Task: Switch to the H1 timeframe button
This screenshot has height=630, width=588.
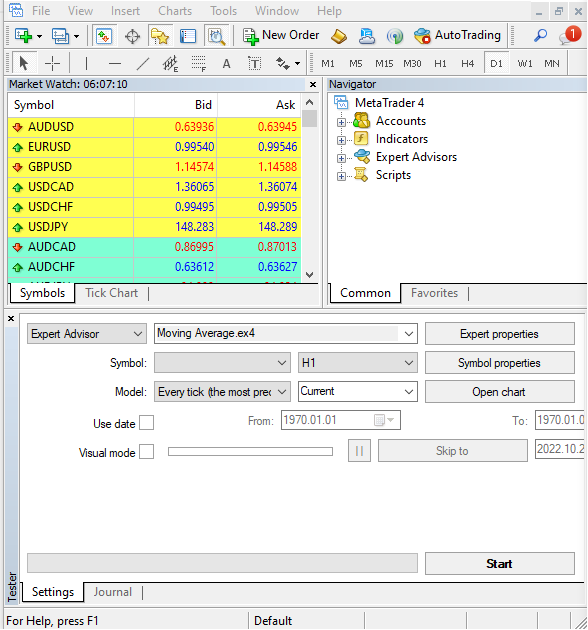Action: pos(440,63)
